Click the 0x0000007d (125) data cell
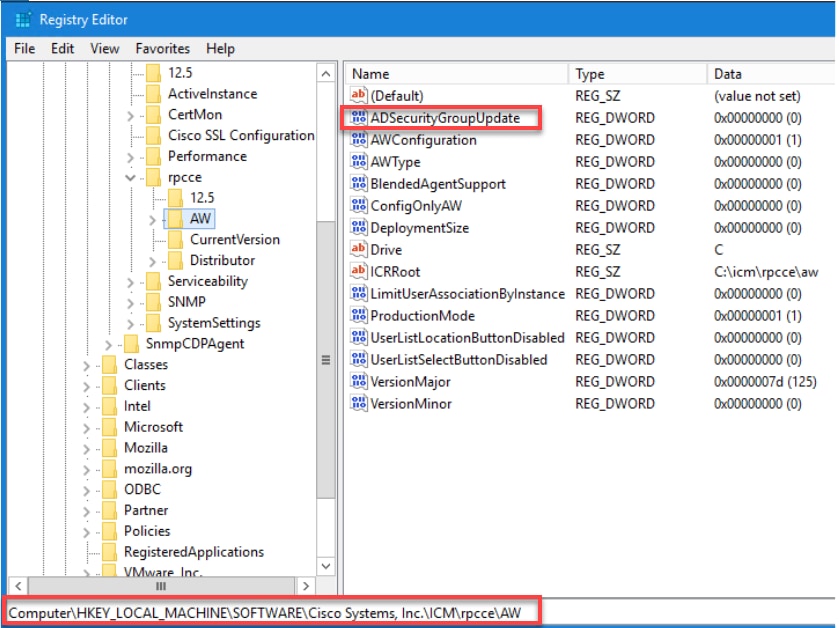 click(x=765, y=381)
